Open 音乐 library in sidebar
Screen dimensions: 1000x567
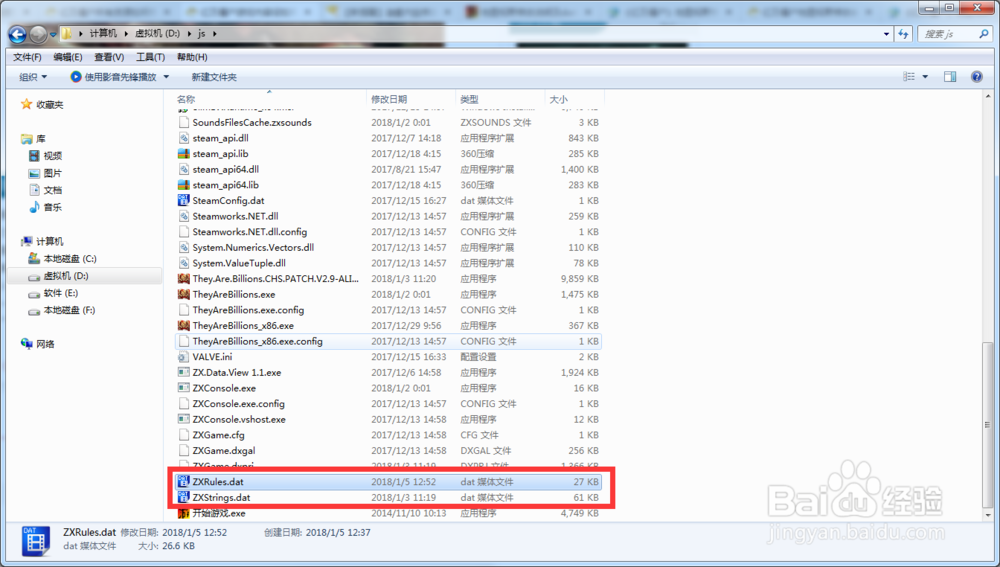[52, 207]
